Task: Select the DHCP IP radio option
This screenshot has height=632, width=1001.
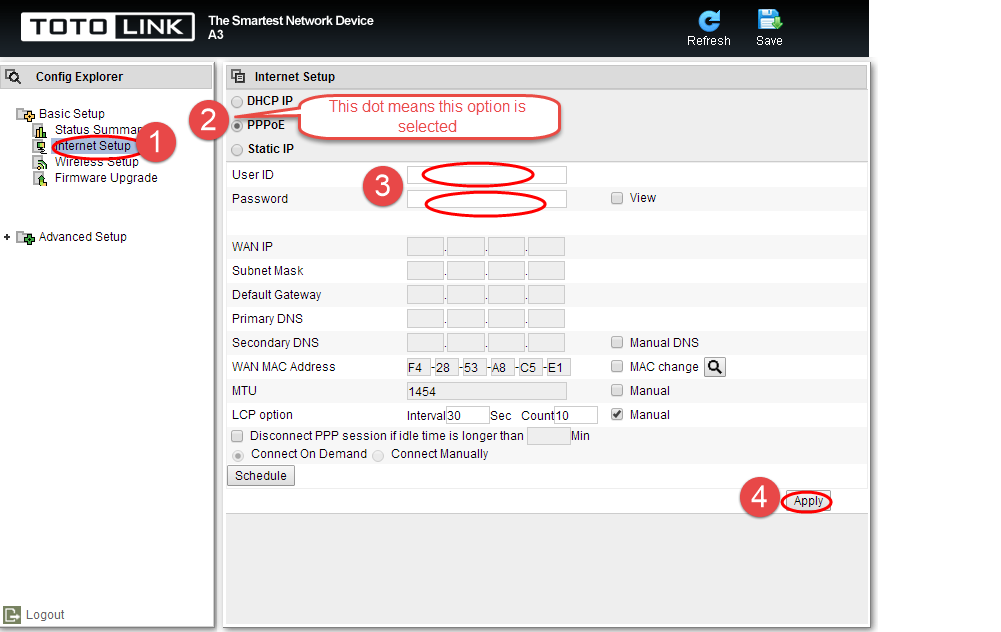Action: 237,102
